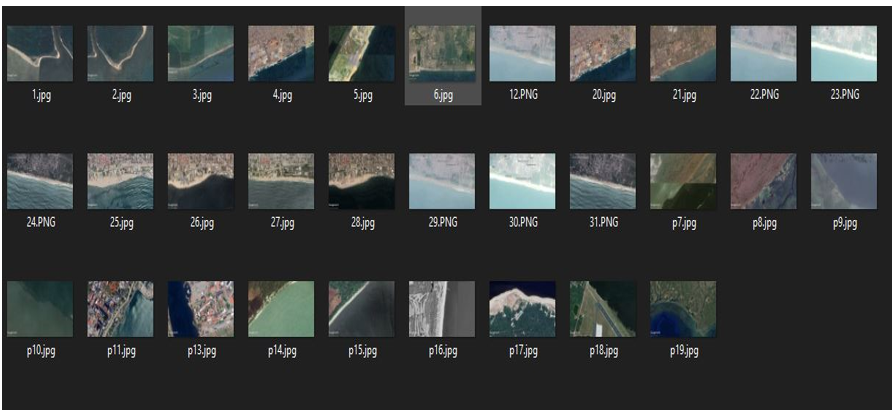Select the 28.jpg thumbnail

pyautogui.click(x=361, y=181)
